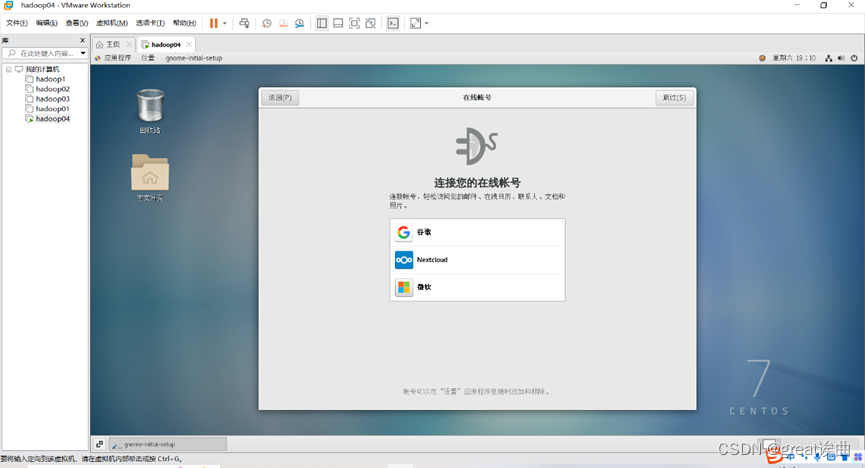Click the send Ctrl+Alt+Del toolbar icon
865x468 pixels.
coord(244,23)
